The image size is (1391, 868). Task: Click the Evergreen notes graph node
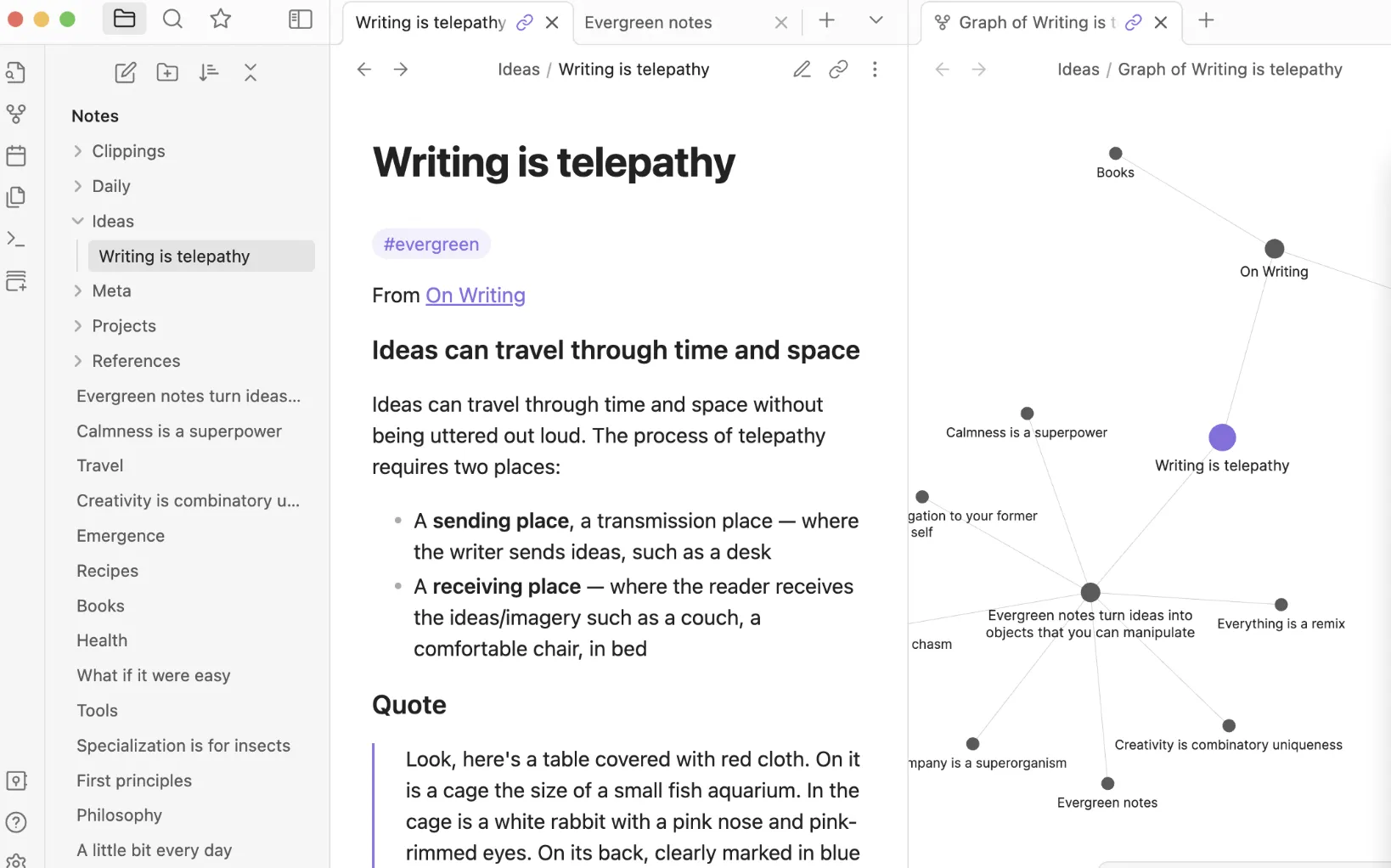(1107, 783)
